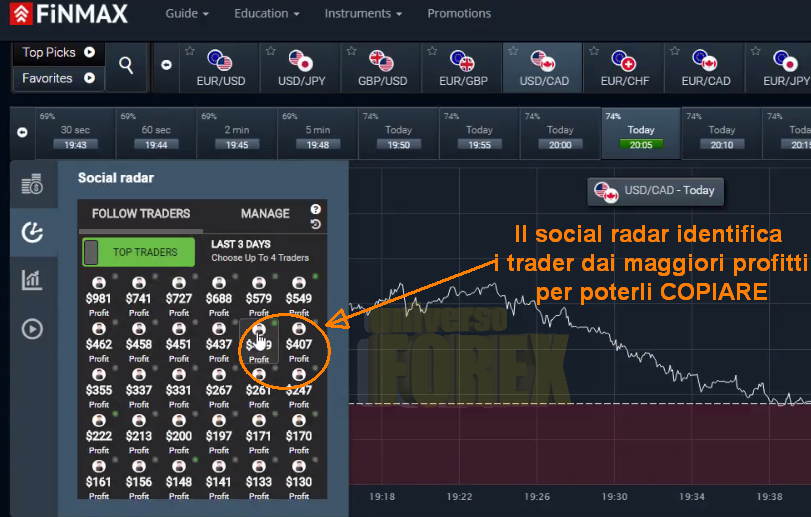
Task: Open the Guide menu
Action: (187, 13)
